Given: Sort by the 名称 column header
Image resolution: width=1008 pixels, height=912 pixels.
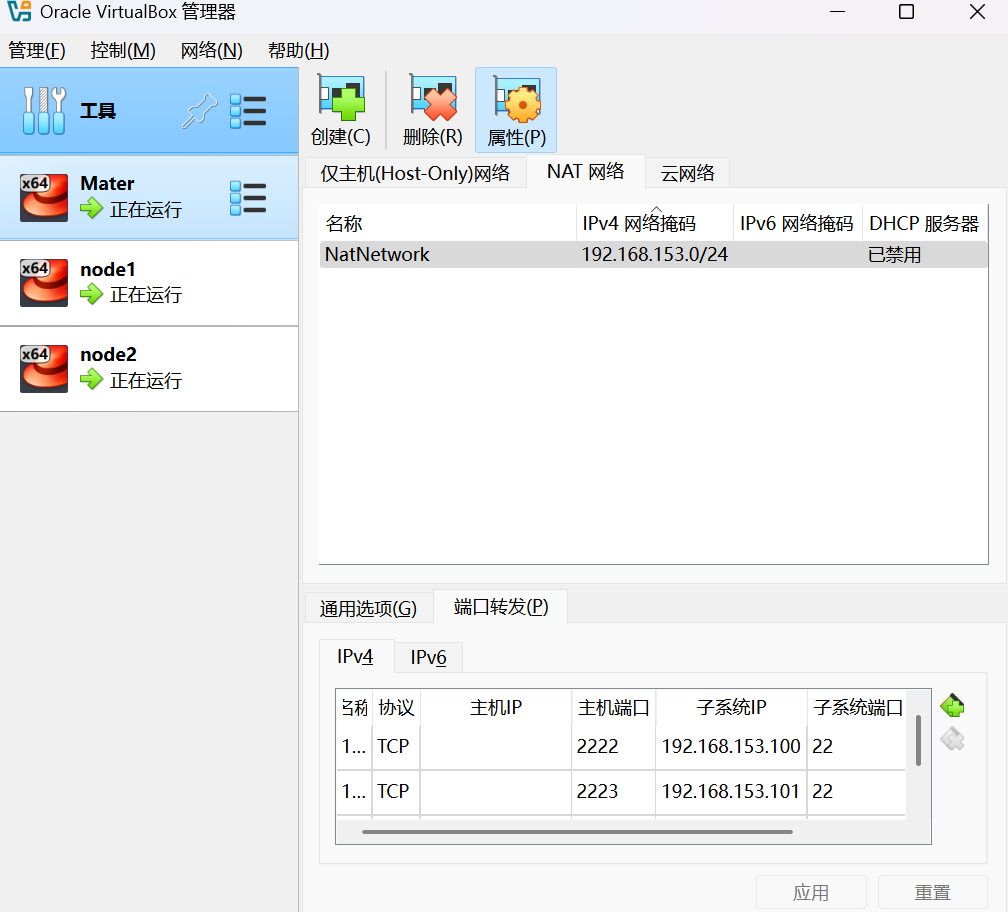Looking at the screenshot, I should pos(447,224).
